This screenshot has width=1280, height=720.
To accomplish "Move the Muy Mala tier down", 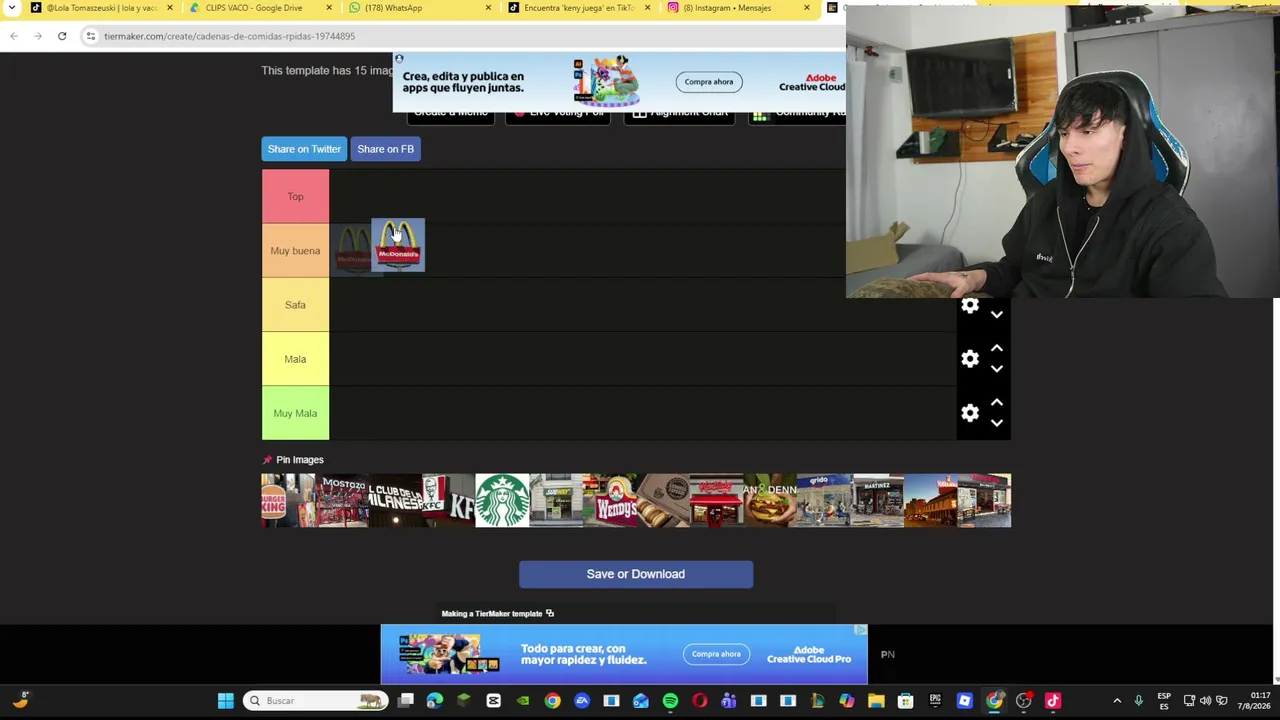I will point(996,423).
